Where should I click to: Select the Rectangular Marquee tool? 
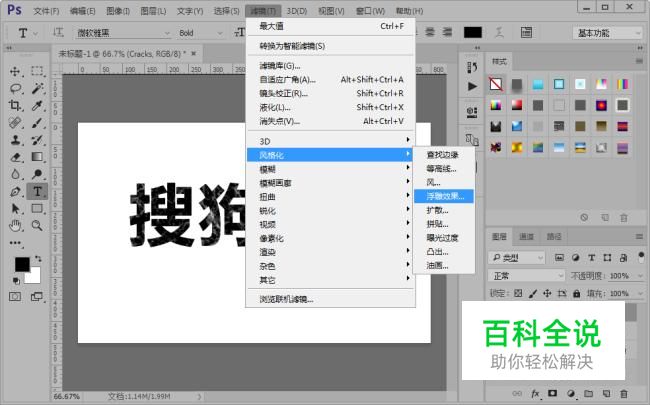pyautogui.click(x=37, y=71)
